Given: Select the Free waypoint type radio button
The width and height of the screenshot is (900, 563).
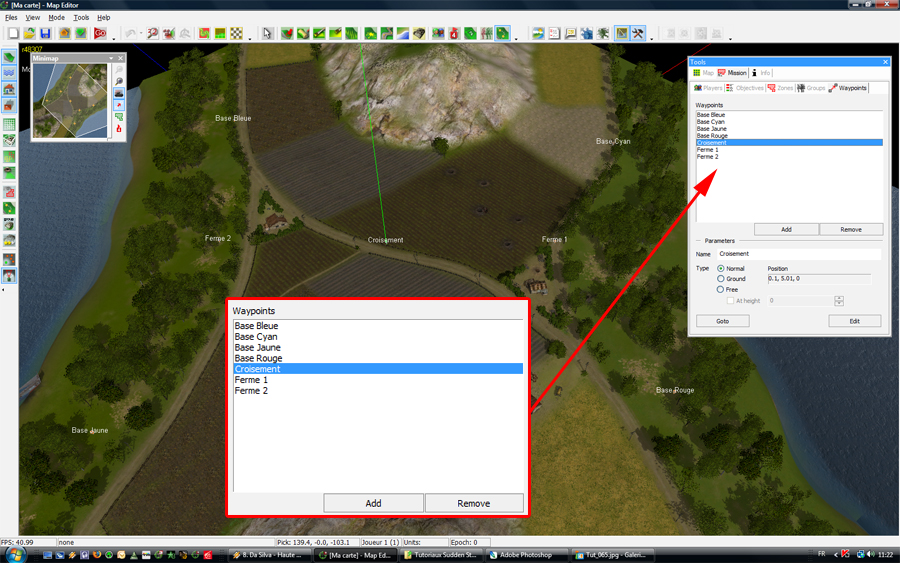Looking at the screenshot, I should 720,290.
